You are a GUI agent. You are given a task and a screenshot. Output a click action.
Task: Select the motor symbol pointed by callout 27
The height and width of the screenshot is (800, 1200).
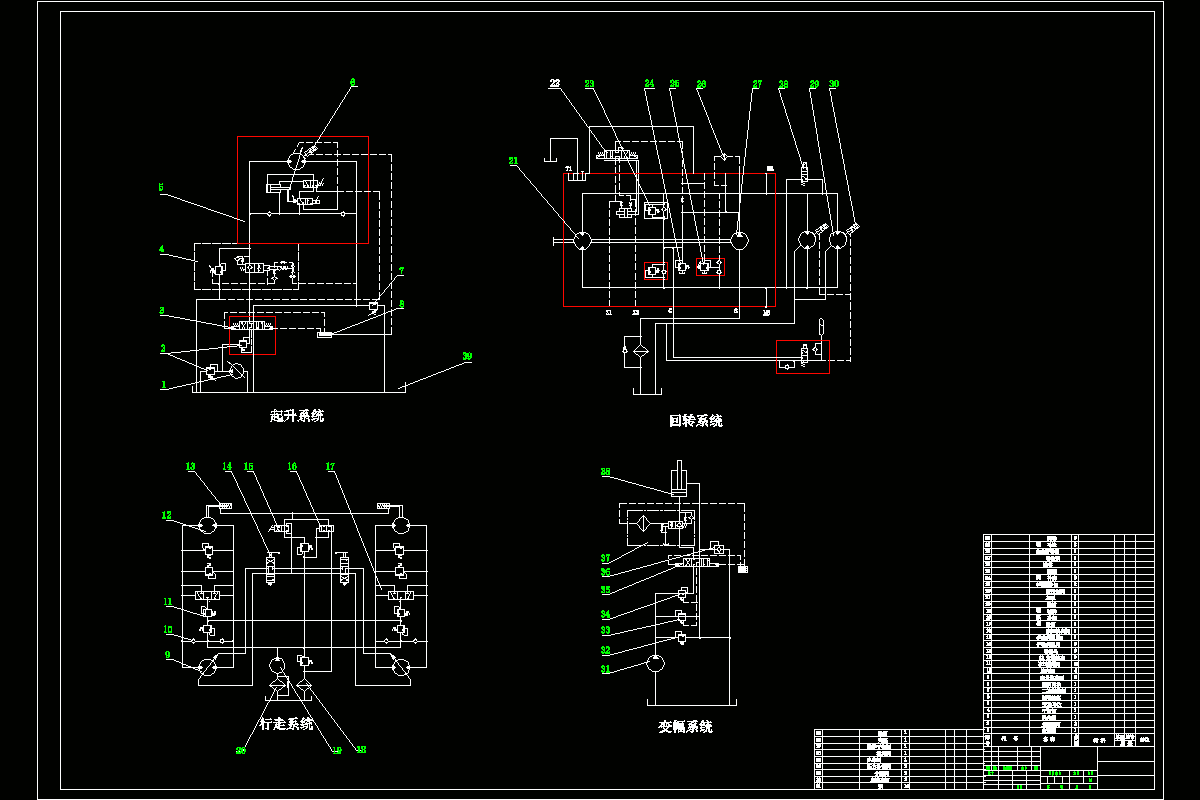pyautogui.click(x=739, y=240)
